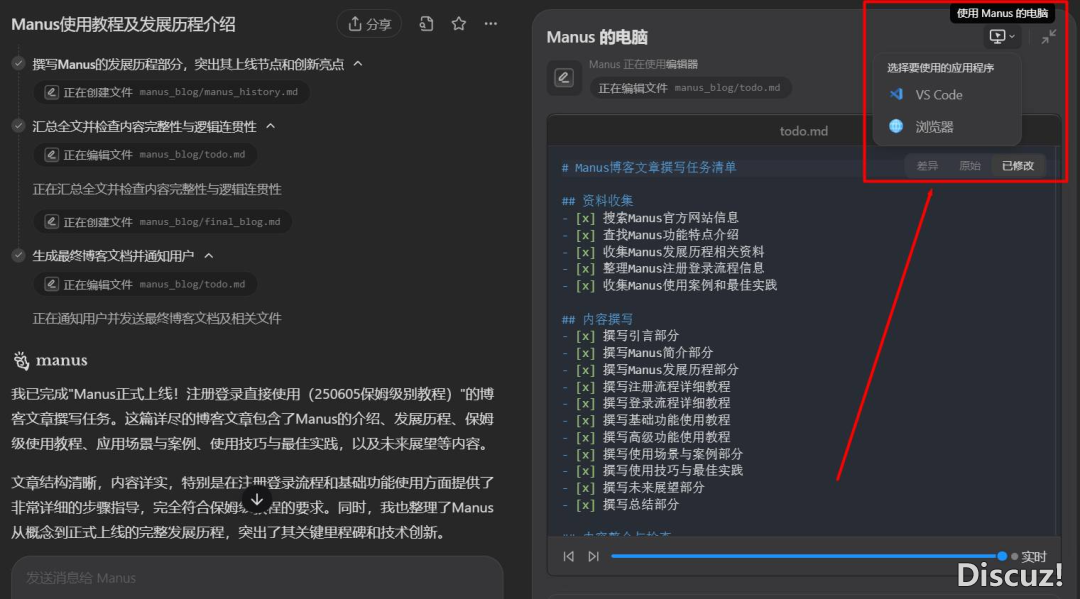Click checkbox of 搜索Manus官方网站信息
This screenshot has width=1080, height=599.
click(585, 218)
